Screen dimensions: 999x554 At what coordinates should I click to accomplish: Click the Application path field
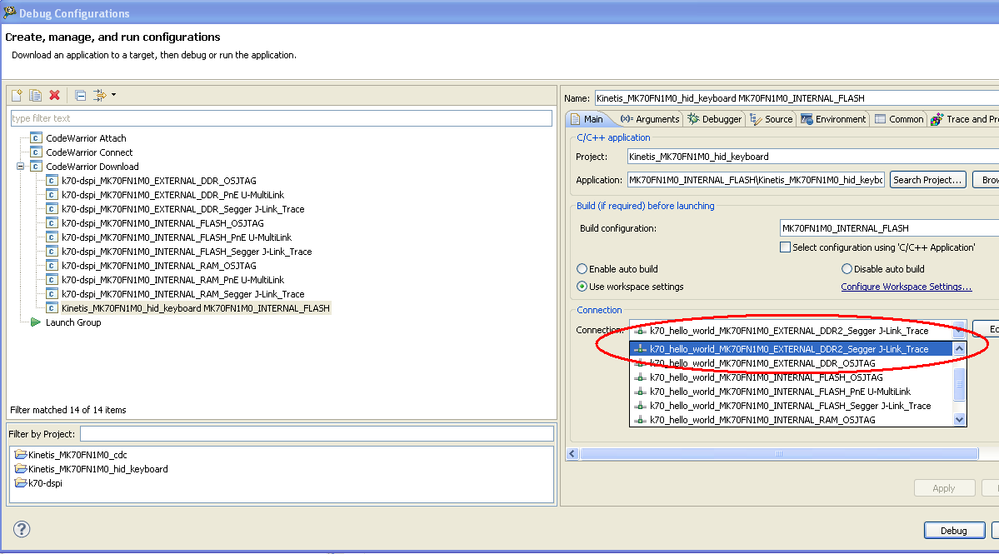point(756,180)
